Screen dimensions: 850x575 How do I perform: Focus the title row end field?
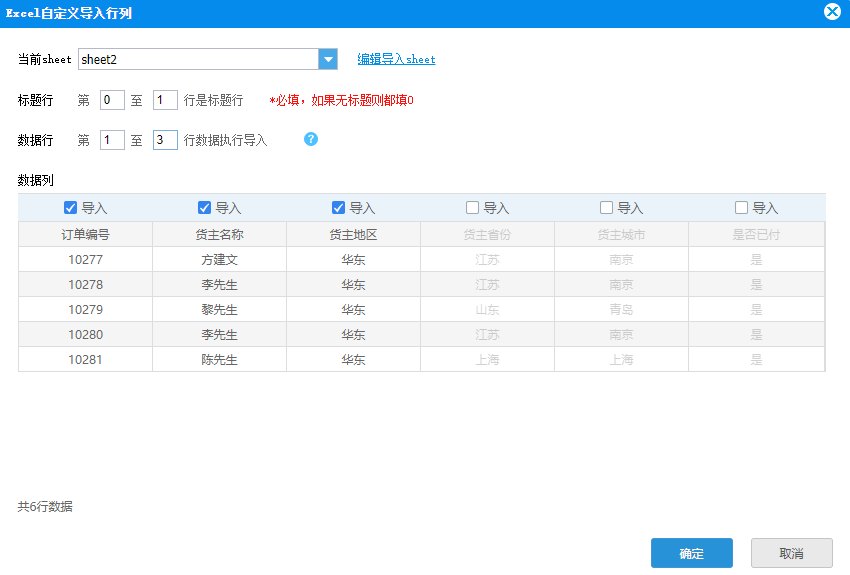pos(165,100)
